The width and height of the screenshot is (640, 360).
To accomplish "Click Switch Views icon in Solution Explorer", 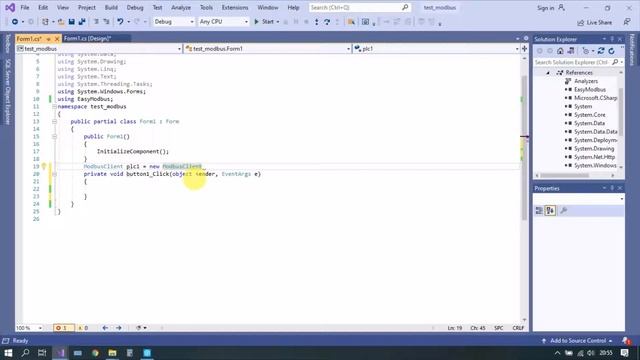I will (x=571, y=51).
